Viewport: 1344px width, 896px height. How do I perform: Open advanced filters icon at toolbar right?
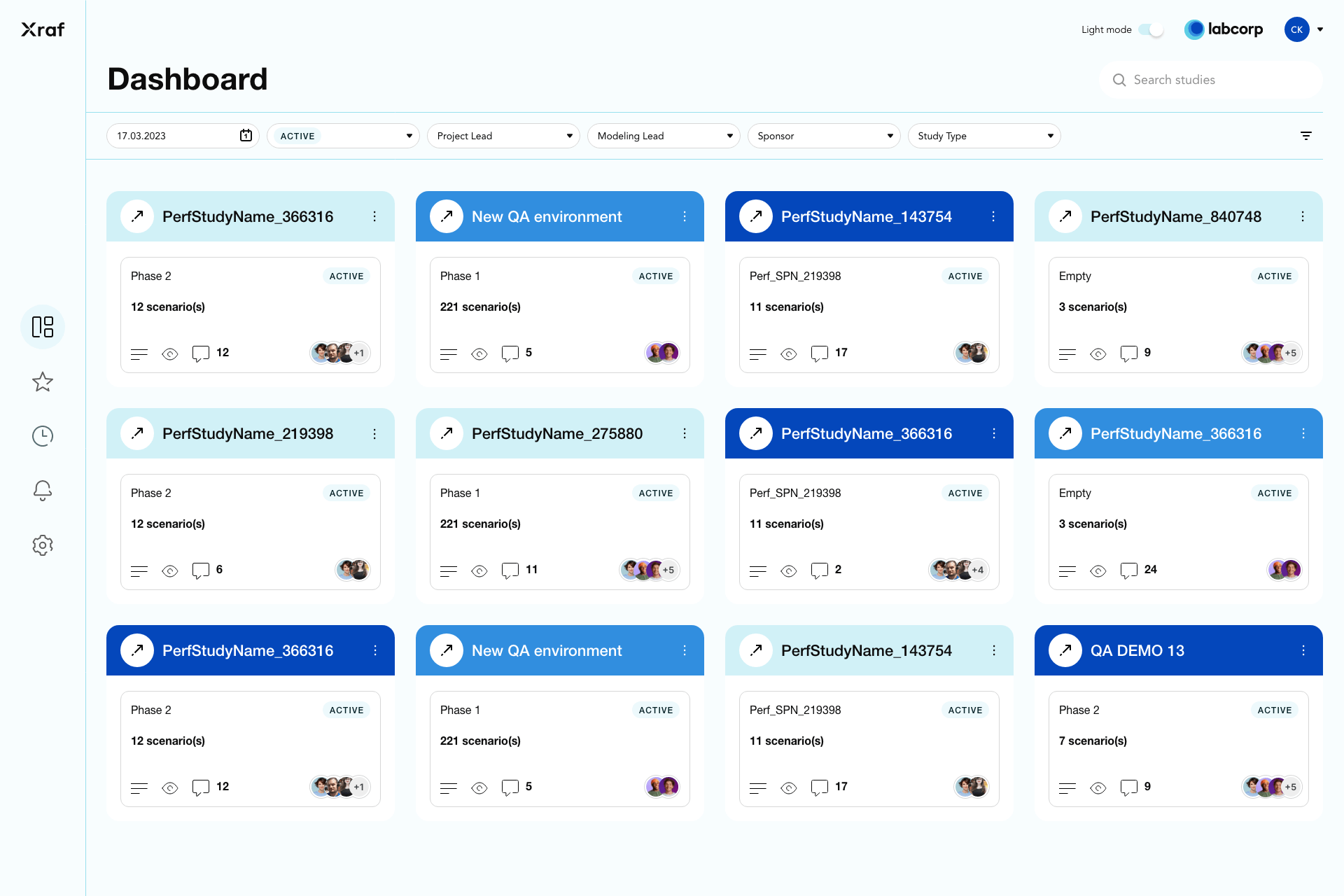pos(1306,136)
